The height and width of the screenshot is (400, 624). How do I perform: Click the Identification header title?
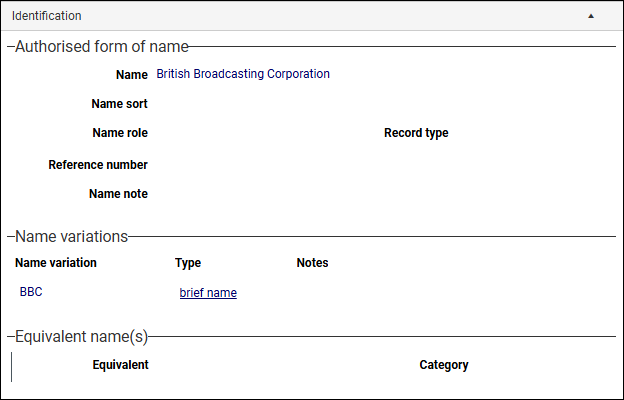point(47,16)
